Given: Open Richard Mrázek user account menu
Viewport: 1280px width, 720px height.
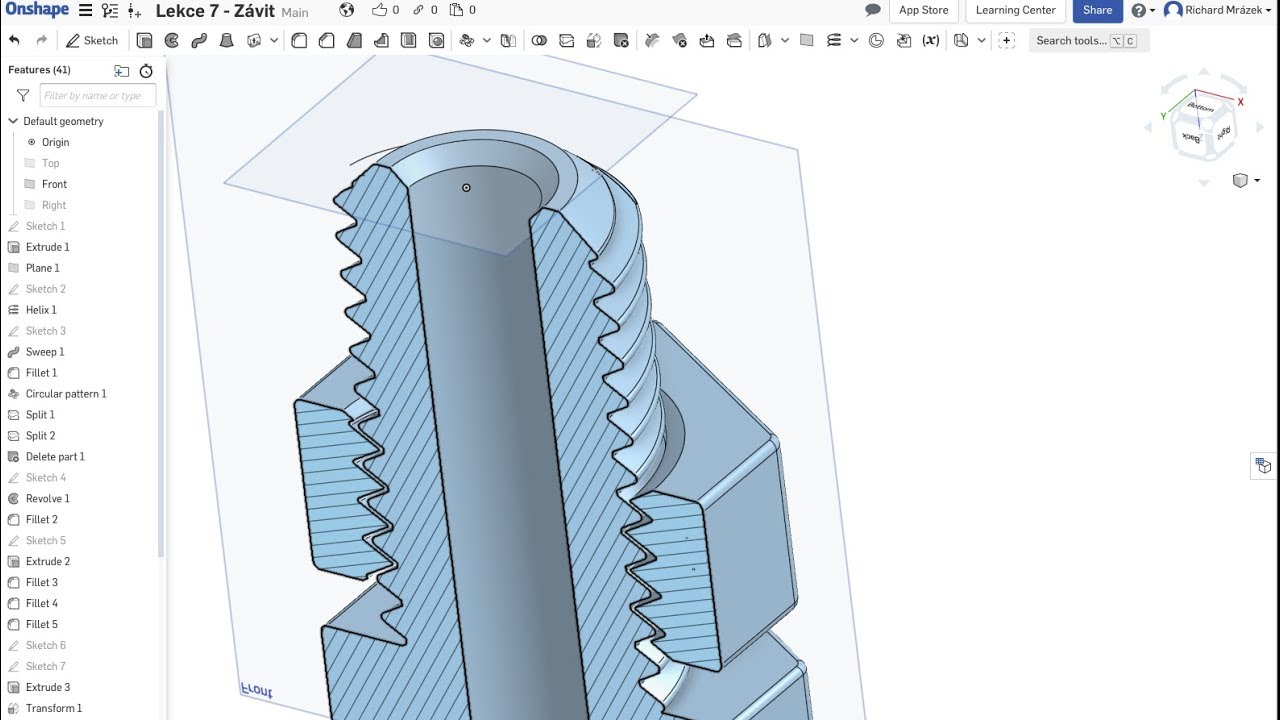Looking at the screenshot, I should point(1219,10).
